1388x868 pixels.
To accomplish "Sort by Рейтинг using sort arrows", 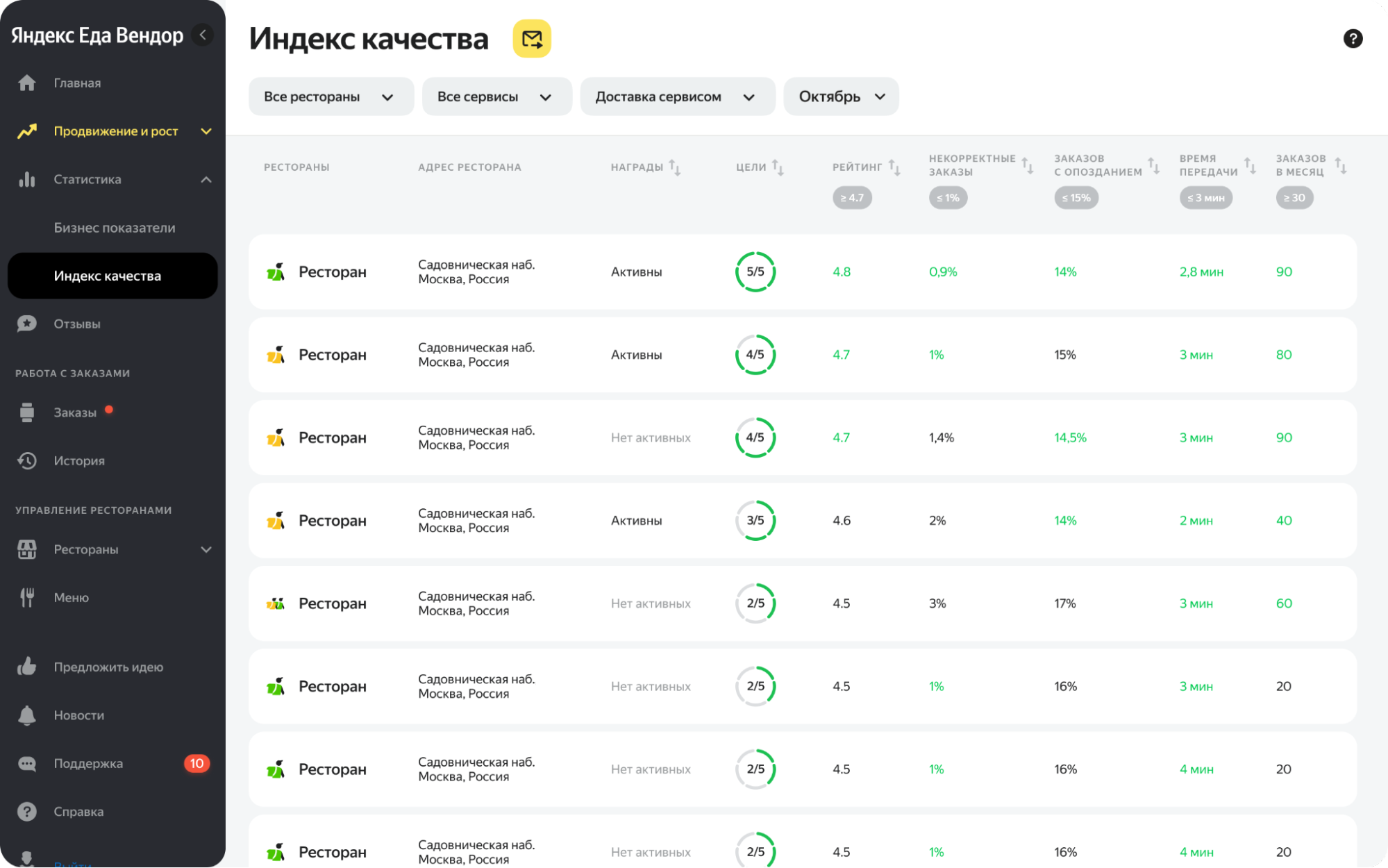I will click(x=894, y=167).
